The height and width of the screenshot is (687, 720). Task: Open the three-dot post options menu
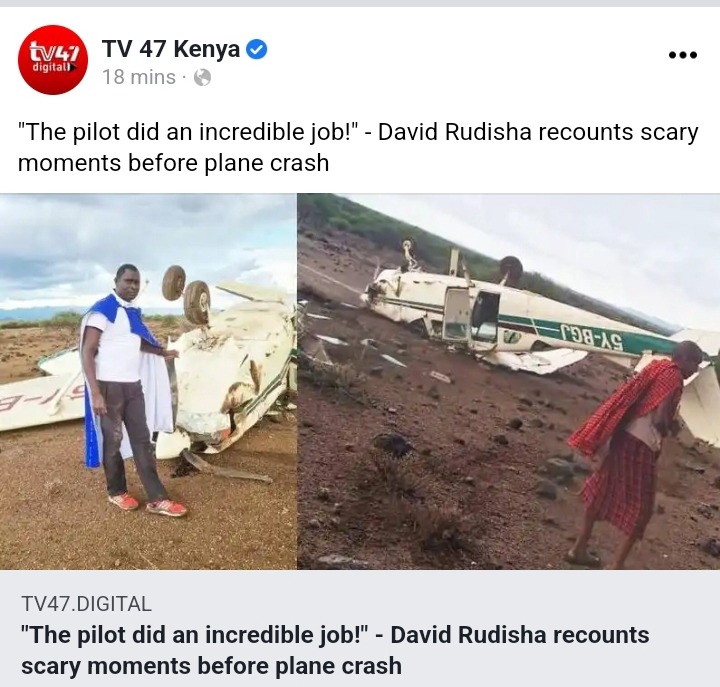click(682, 55)
